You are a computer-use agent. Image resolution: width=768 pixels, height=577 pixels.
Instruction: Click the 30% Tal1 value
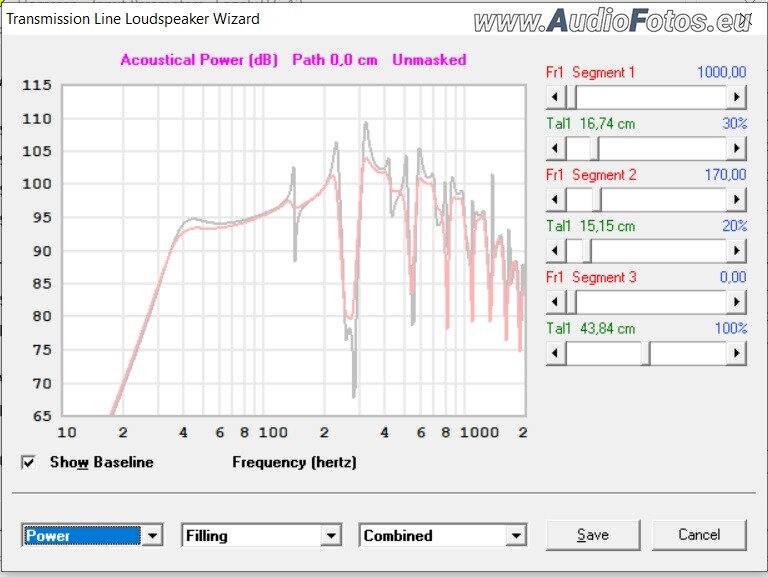pos(735,123)
